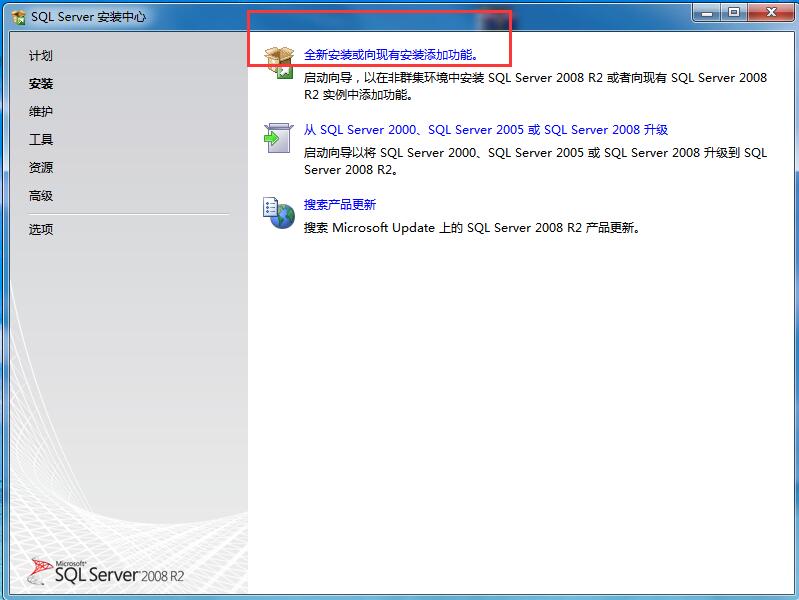Select 高级 in the left sidebar

(x=41, y=196)
